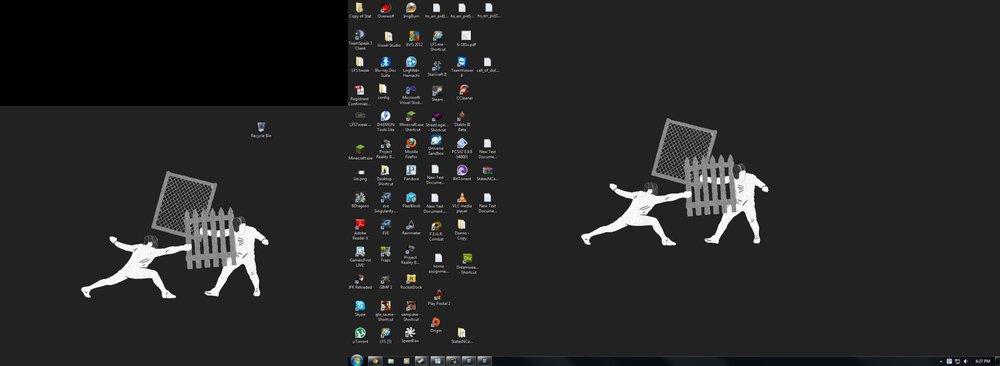Screen dimensions: 1000x366
Task: Launch the Universe Sandbox shortcut
Action: click(x=436, y=145)
